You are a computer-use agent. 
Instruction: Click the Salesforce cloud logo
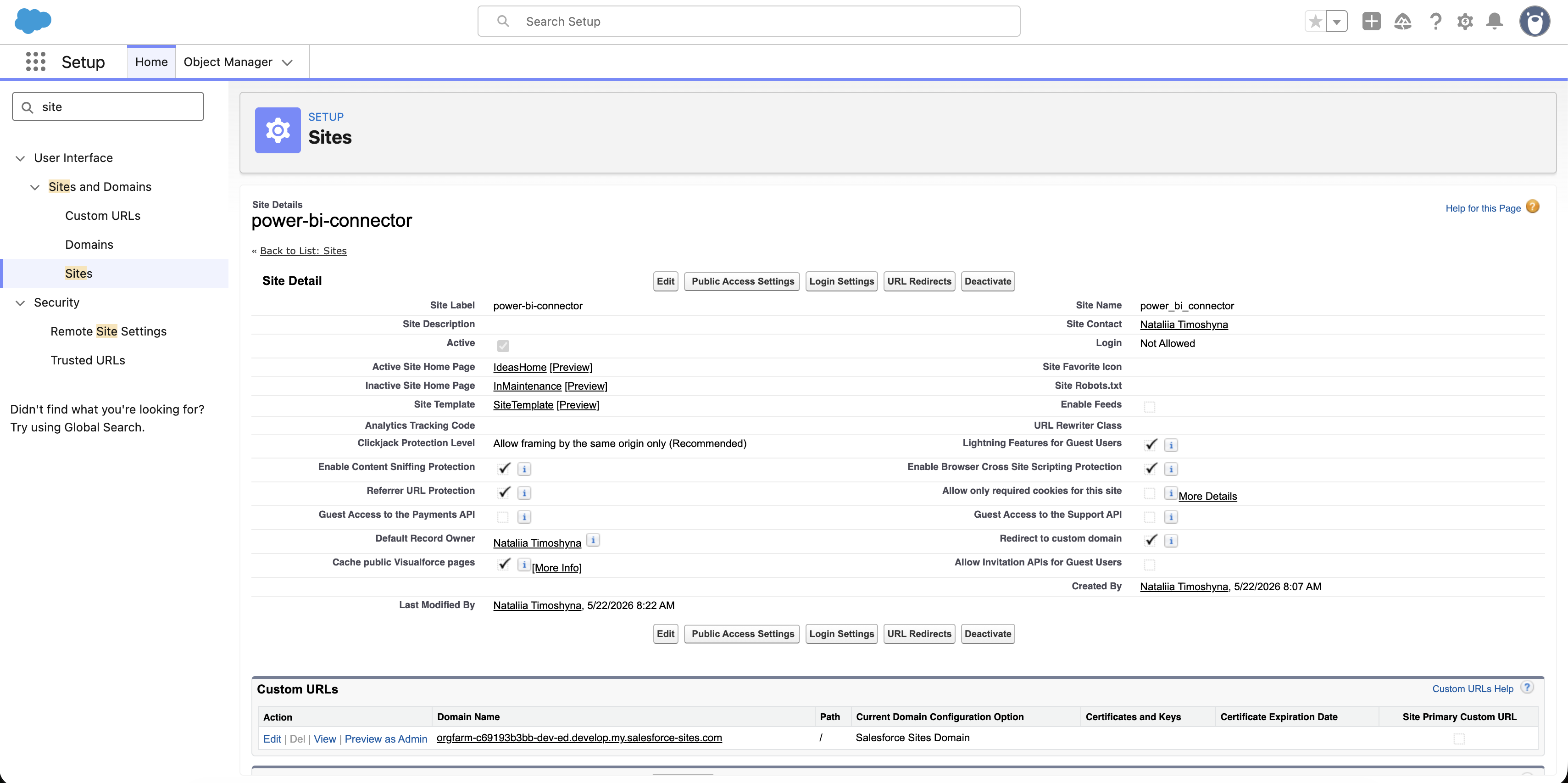coord(33,21)
